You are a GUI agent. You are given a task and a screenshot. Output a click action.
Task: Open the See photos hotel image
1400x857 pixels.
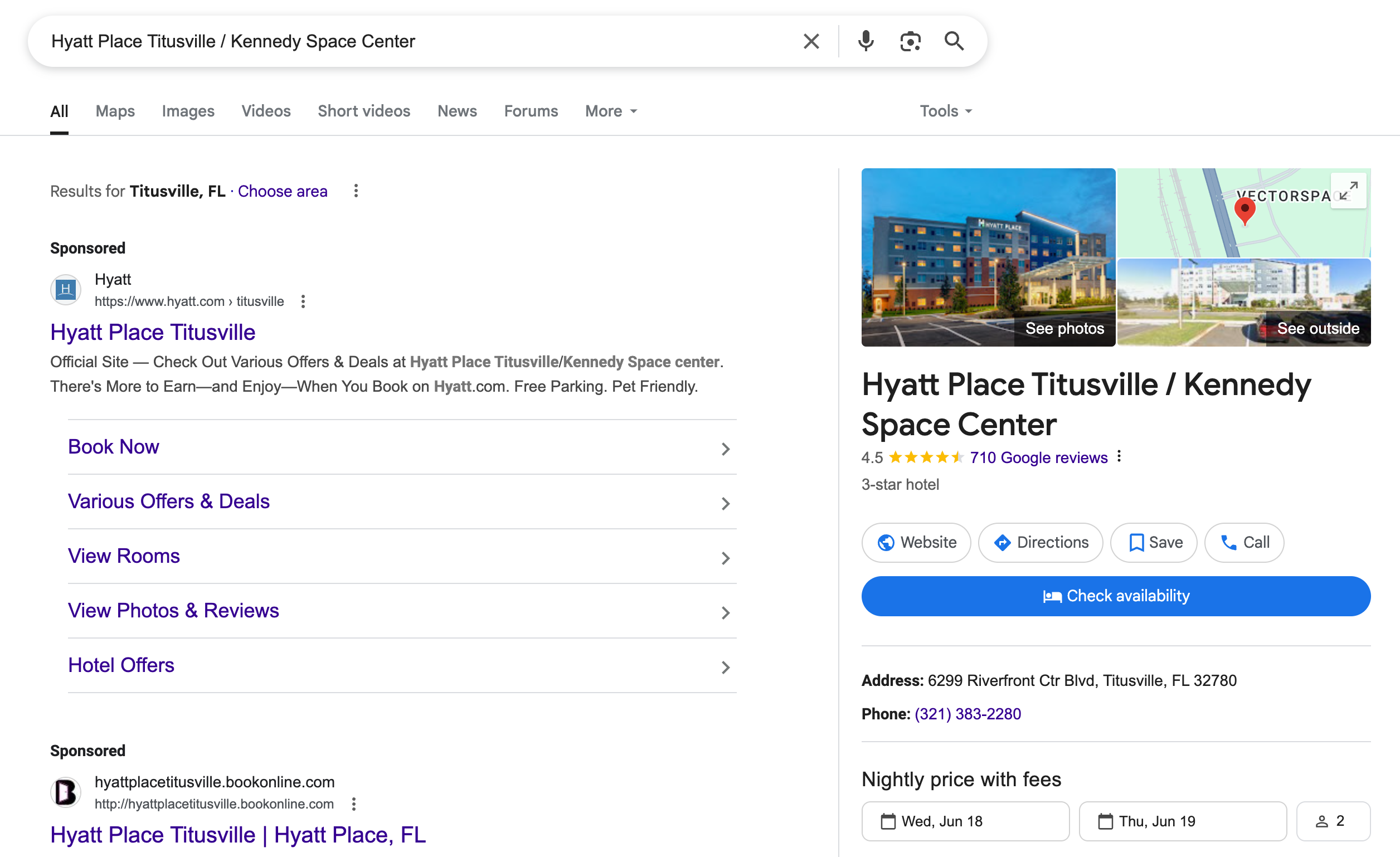point(988,257)
